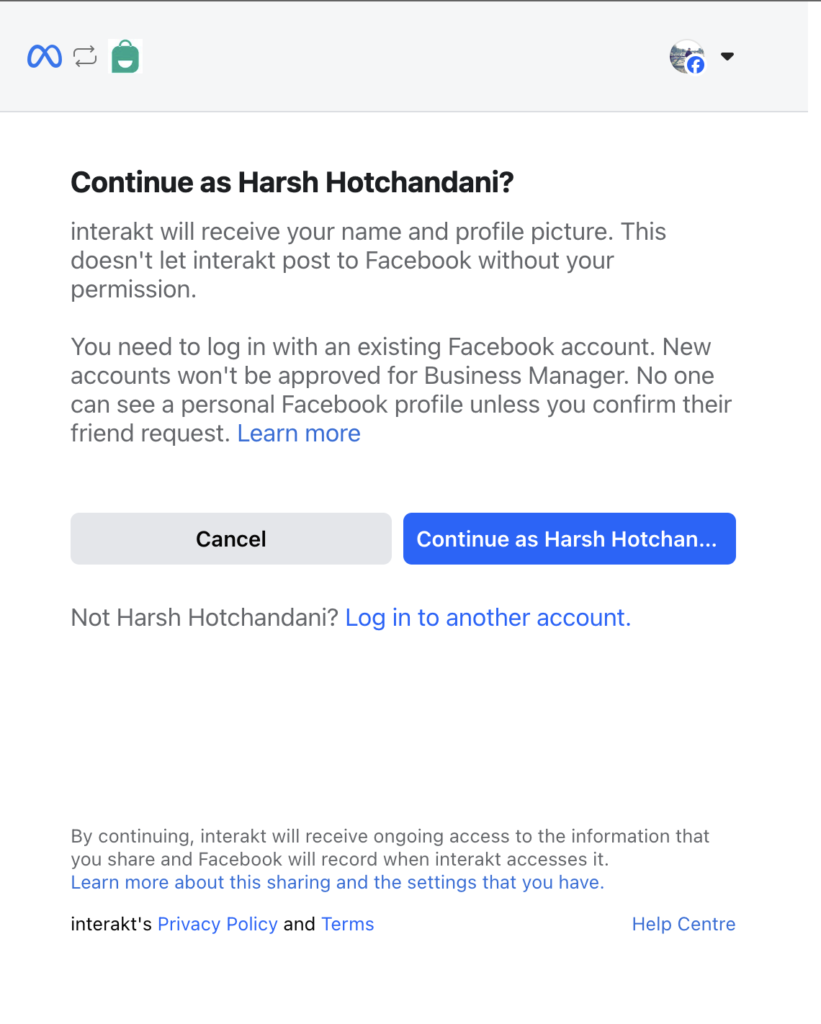This screenshot has height=1024, width=821.
Task: Continue as Harsh Hotchandani using blue button
Action: 569,539
